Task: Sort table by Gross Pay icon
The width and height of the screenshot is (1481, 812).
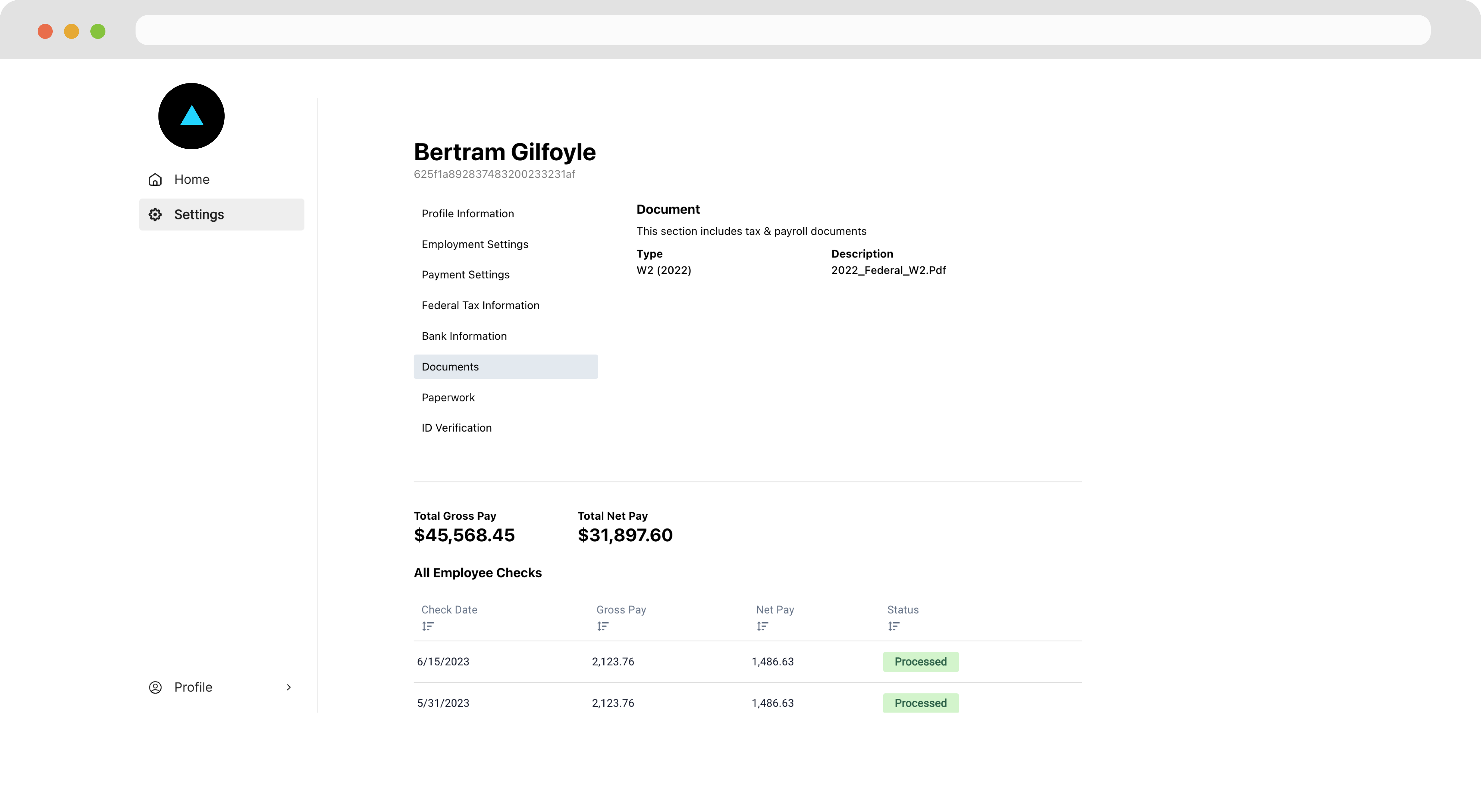Action: click(602, 626)
